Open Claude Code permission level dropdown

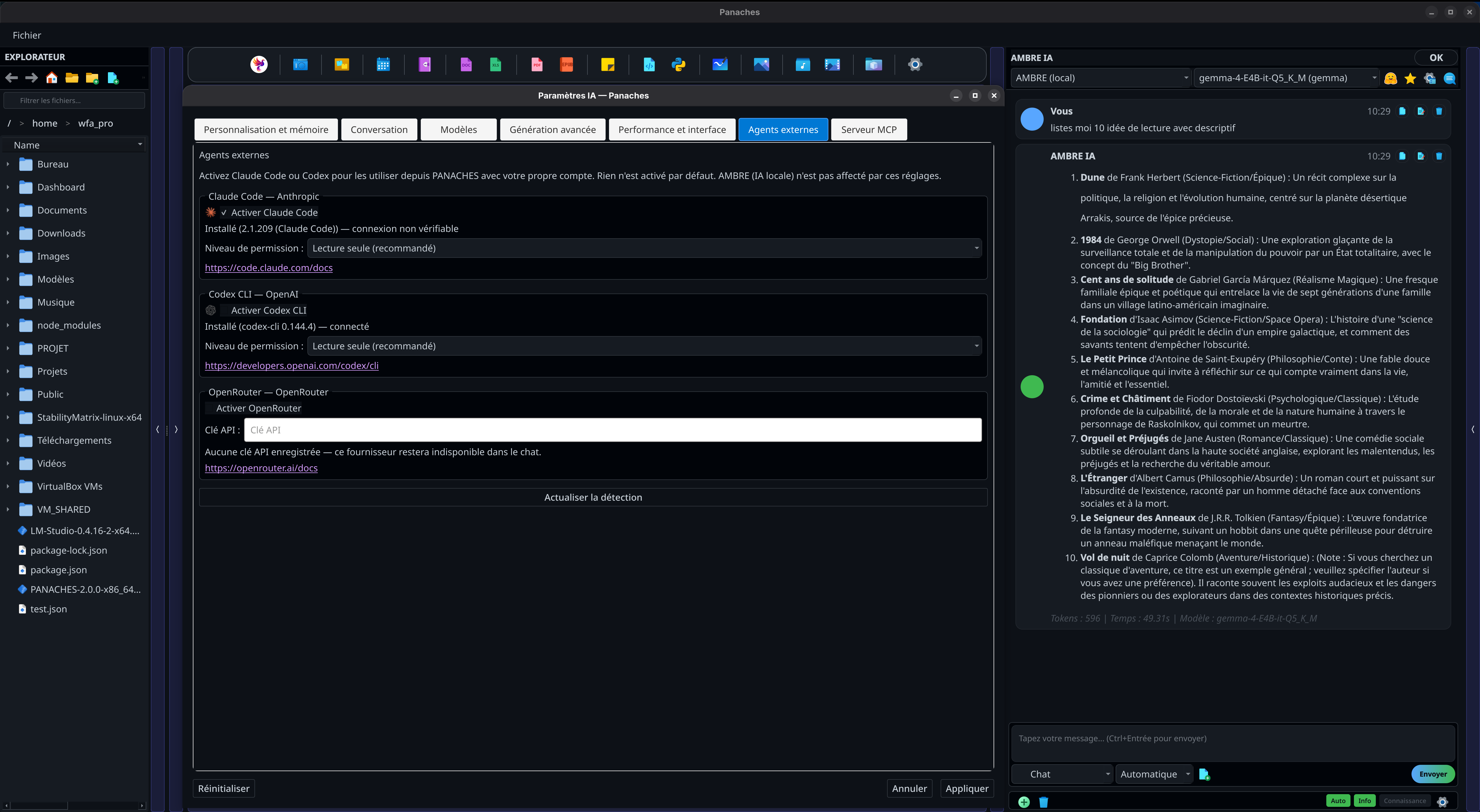(x=644, y=248)
